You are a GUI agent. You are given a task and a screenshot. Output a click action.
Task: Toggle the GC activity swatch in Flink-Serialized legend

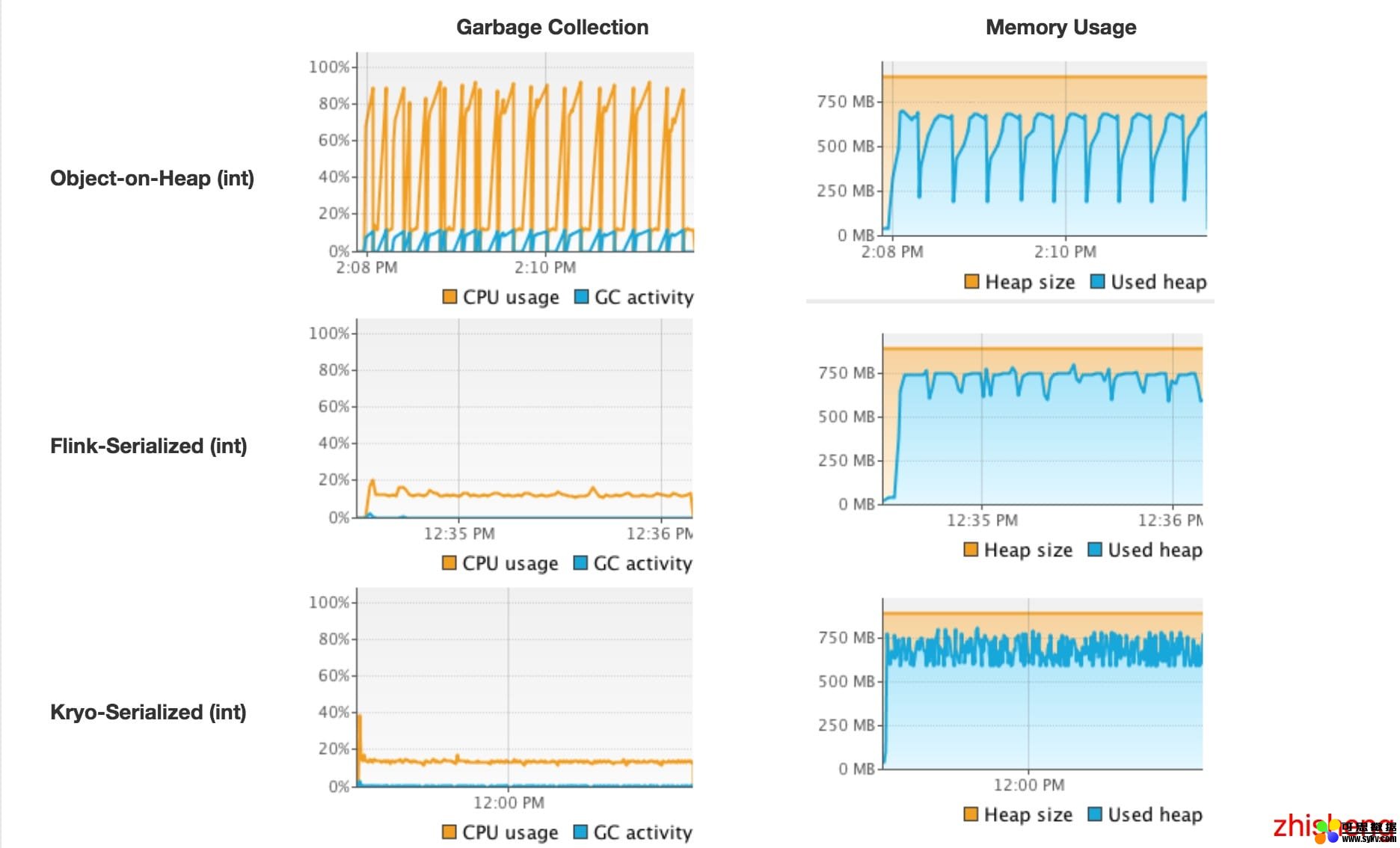pos(580,563)
